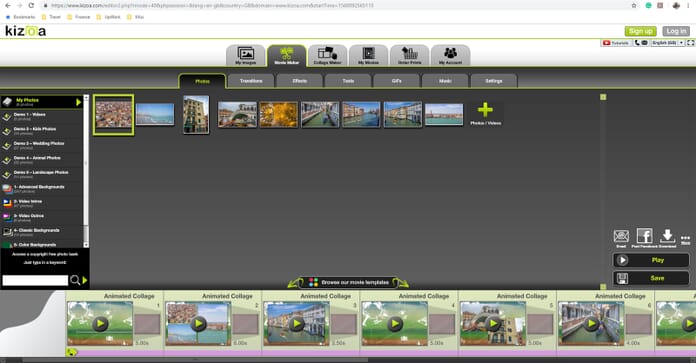Open the Travel bookmarks folder
Viewport: 696px width, 363px height.
pos(51,17)
